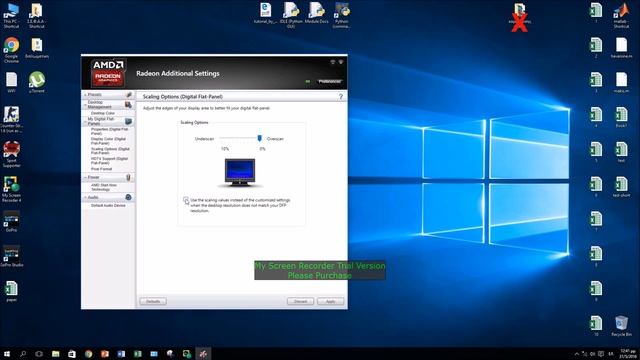
Task: Collapse the Power section
Action: [x=85, y=177]
